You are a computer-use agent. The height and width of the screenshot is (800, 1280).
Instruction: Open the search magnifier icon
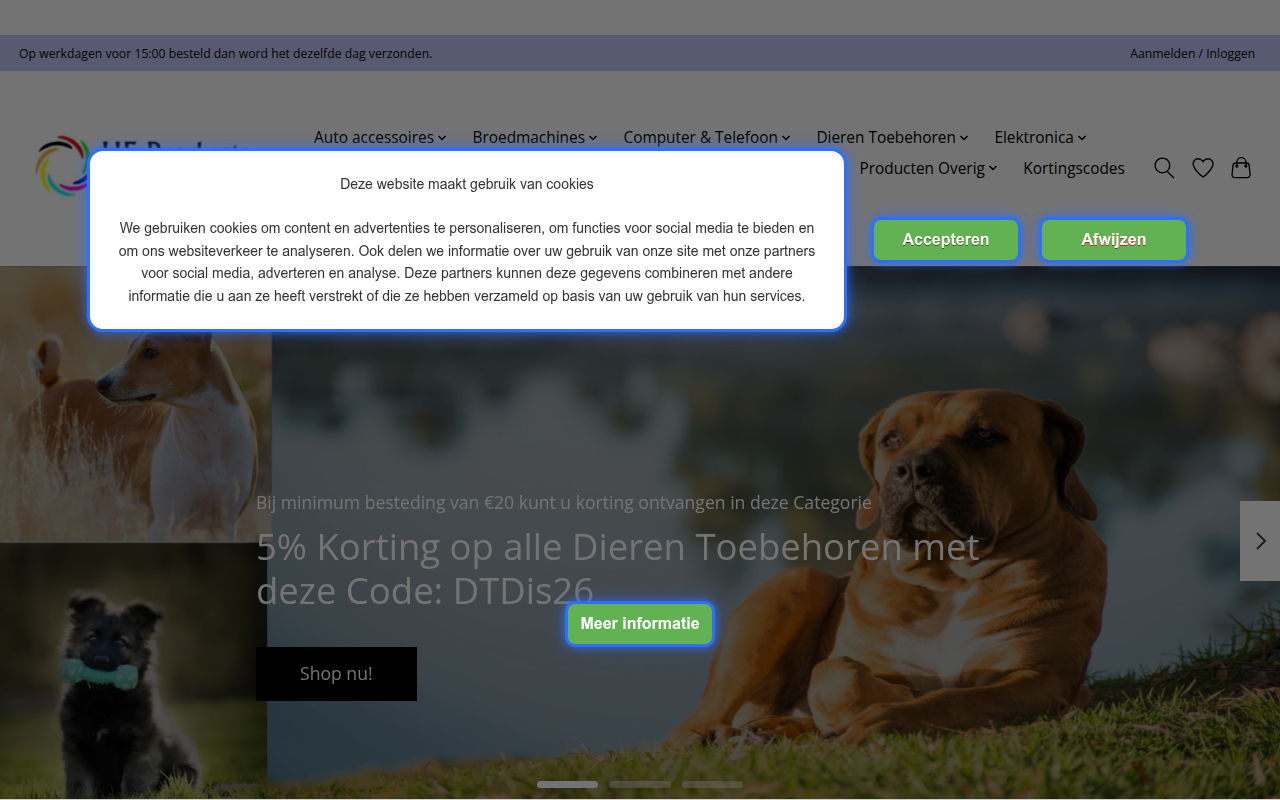coord(1164,168)
